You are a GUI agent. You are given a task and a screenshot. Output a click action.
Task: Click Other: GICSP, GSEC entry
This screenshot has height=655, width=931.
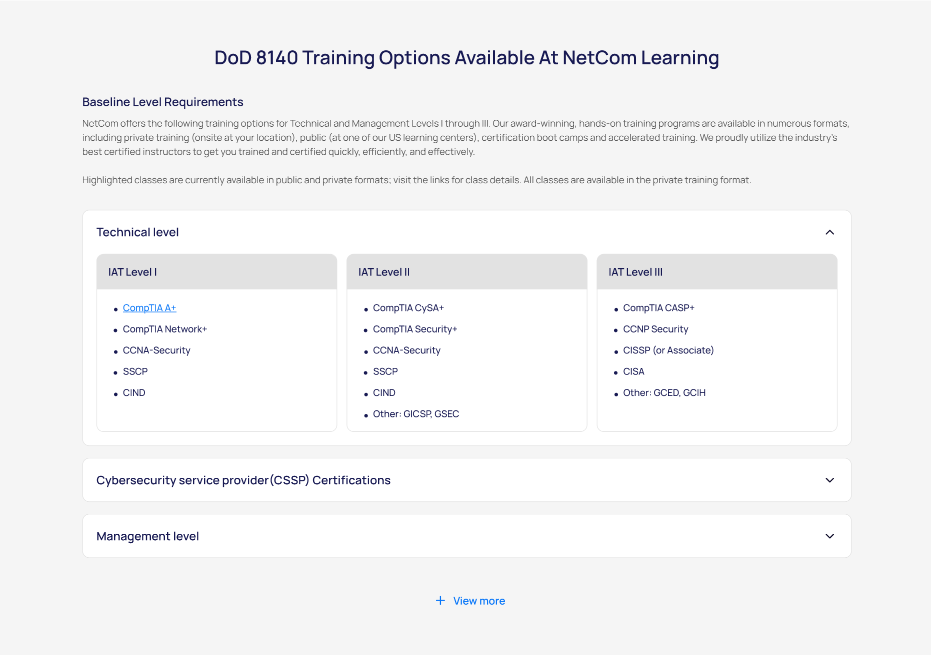point(416,414)
